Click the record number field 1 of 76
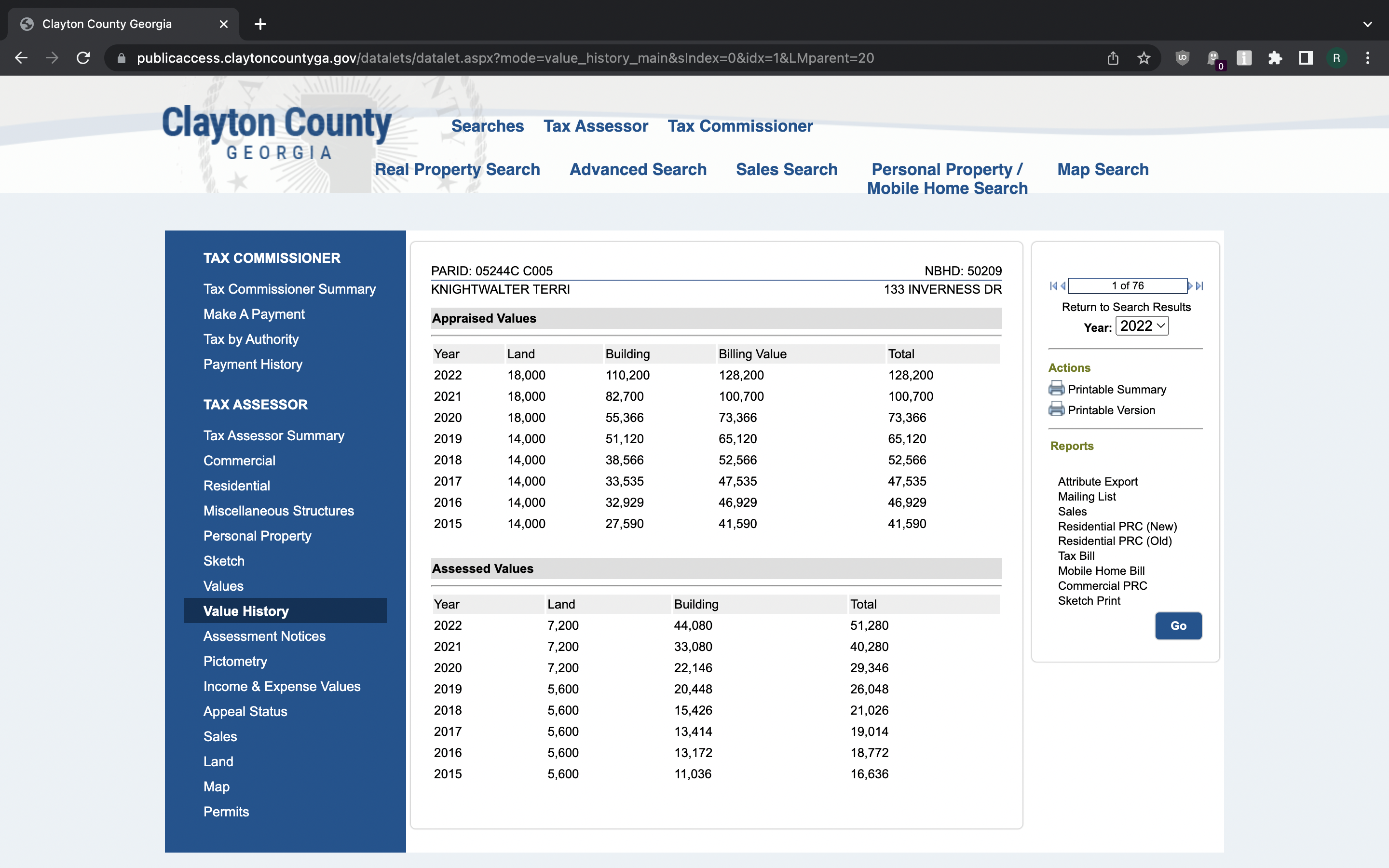Viewport: 1389px width, 868px height. pos(1127,286)
